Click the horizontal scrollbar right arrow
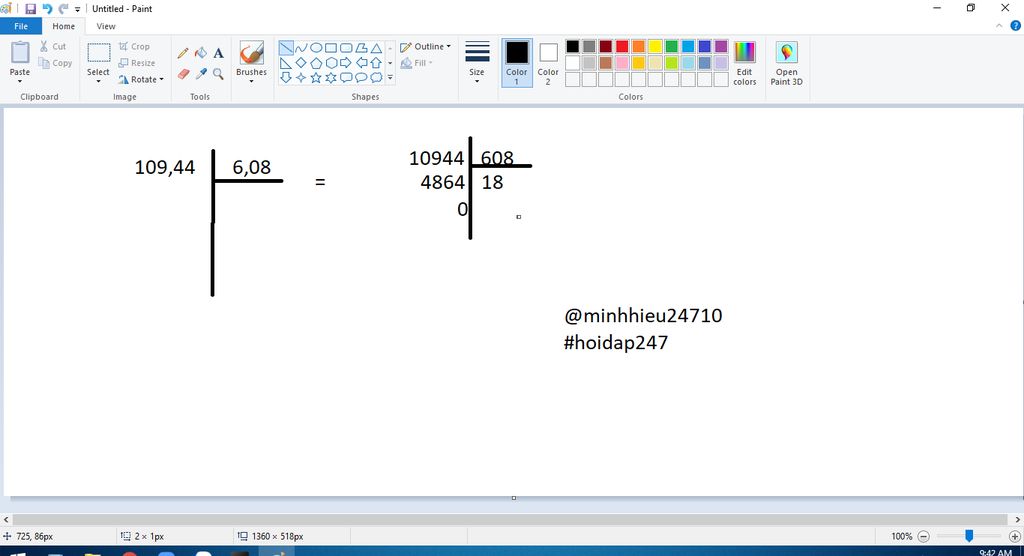This screenshot has height=556, width=1024. click(1017, 520)
